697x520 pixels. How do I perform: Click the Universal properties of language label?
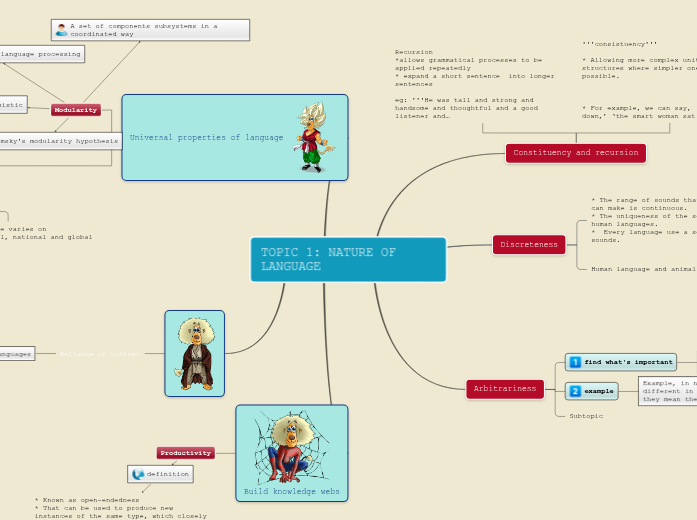pos(207,138)
